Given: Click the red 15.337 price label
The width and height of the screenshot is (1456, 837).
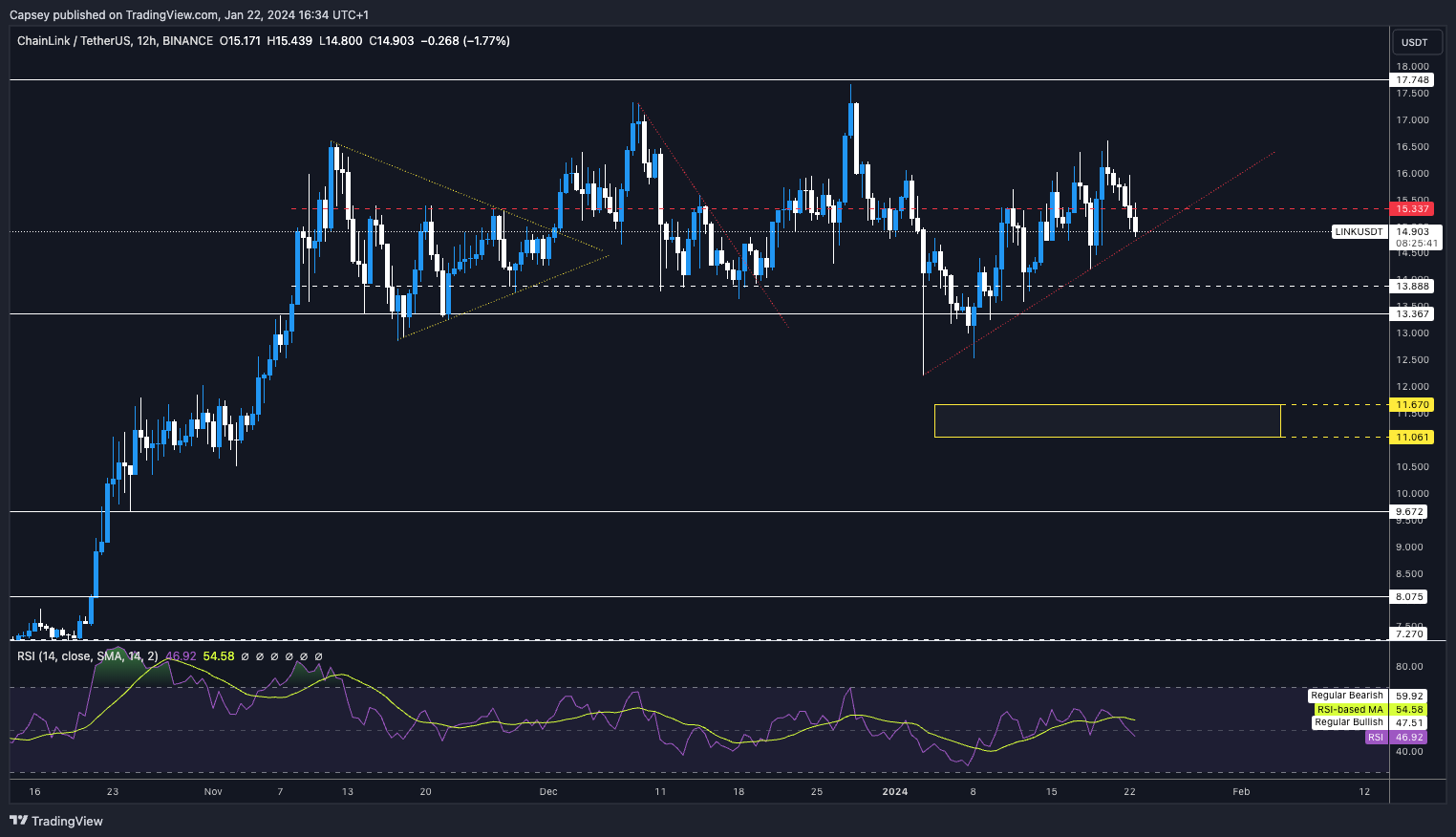Looking at the screenshot, I should (x=1412, y=209).
